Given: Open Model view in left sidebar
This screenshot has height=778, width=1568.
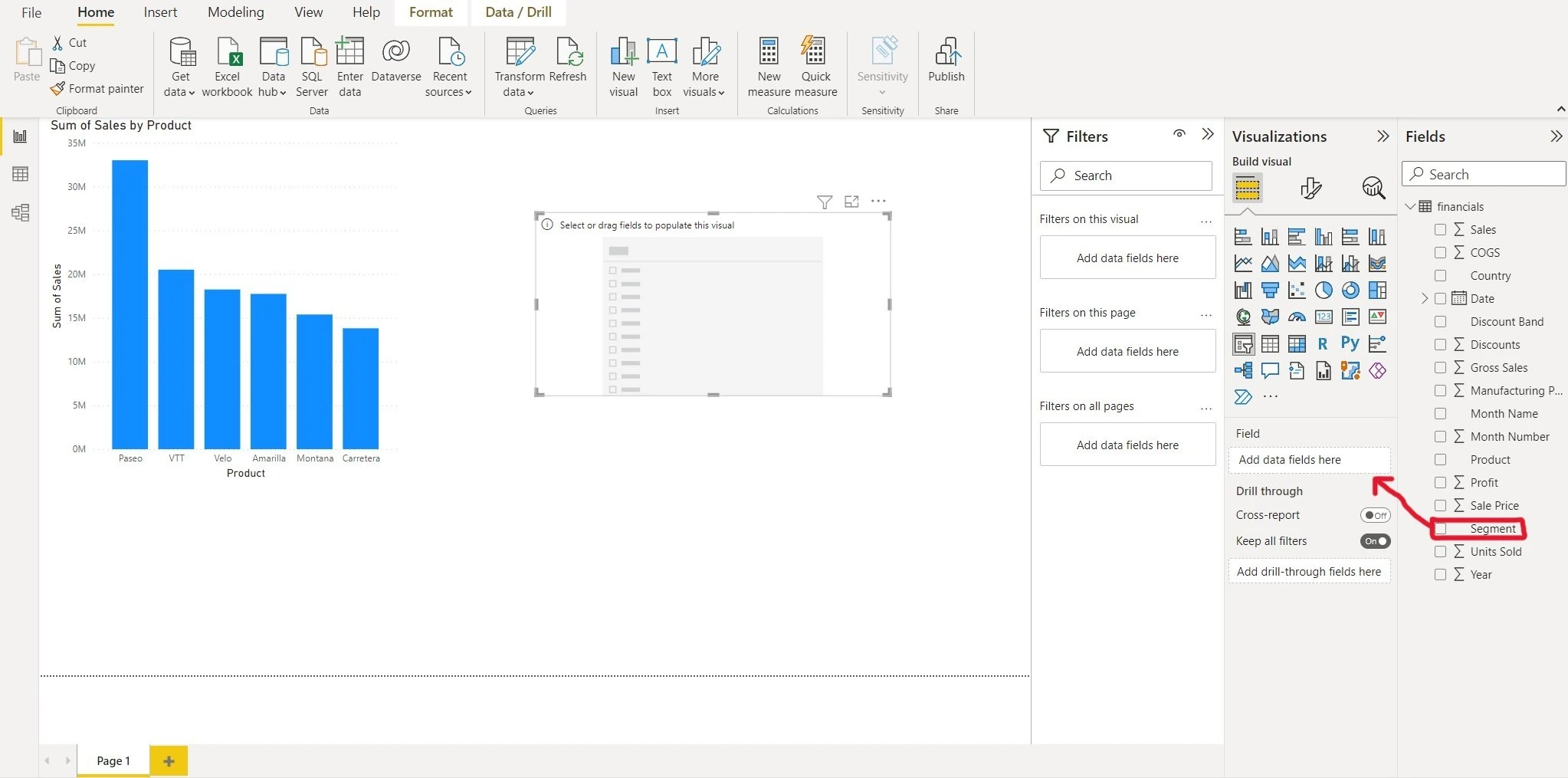Looking at the screenshot, I should point(21,212).
